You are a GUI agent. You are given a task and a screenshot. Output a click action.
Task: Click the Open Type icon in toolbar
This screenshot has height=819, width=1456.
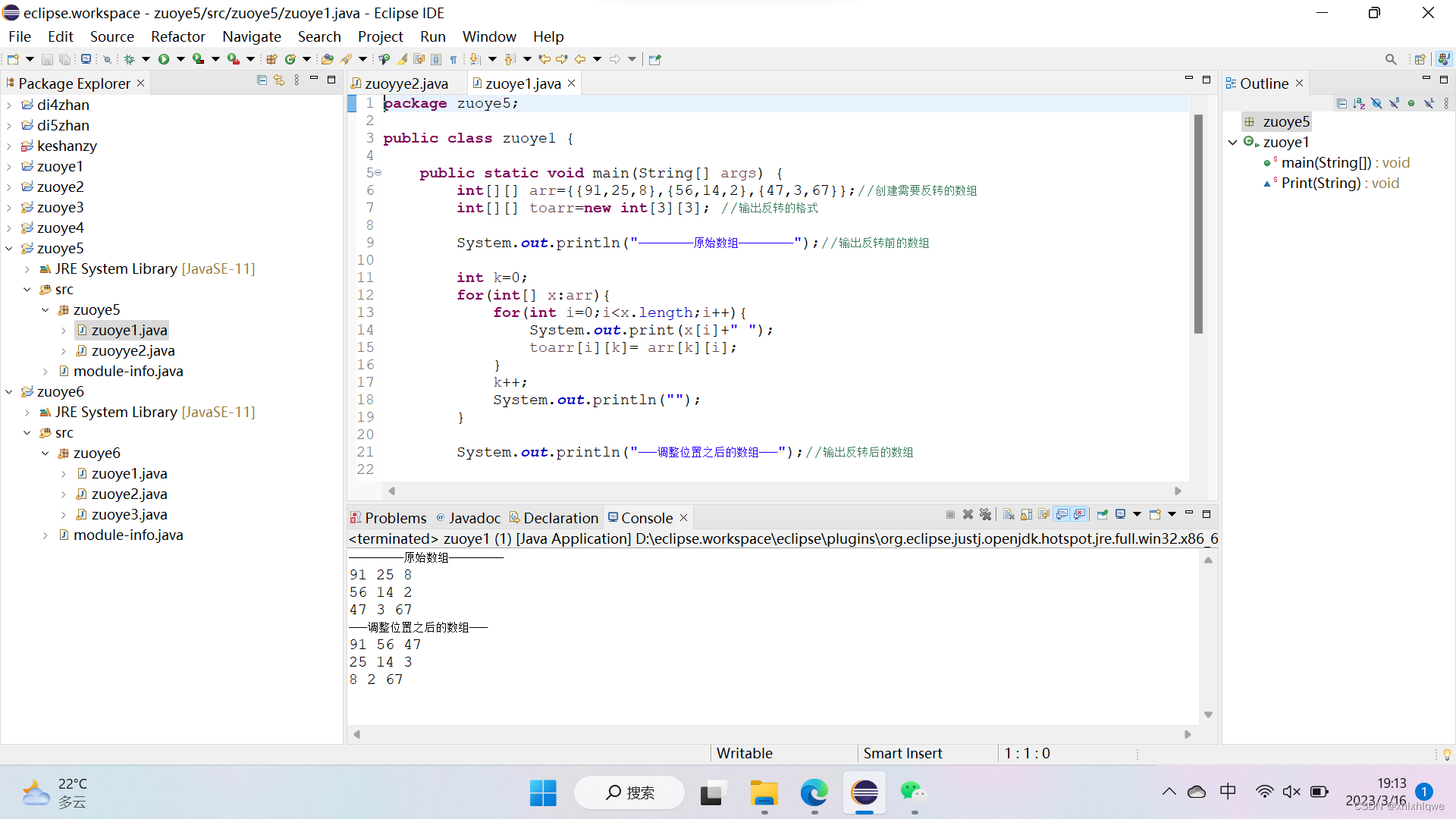[327, 59]
